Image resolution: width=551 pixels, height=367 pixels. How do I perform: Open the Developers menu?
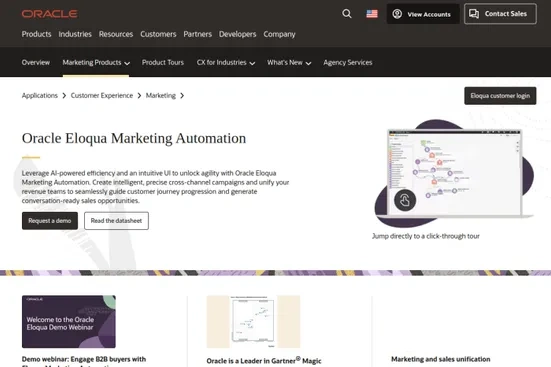pyautogui.click(x=238, y=34)
